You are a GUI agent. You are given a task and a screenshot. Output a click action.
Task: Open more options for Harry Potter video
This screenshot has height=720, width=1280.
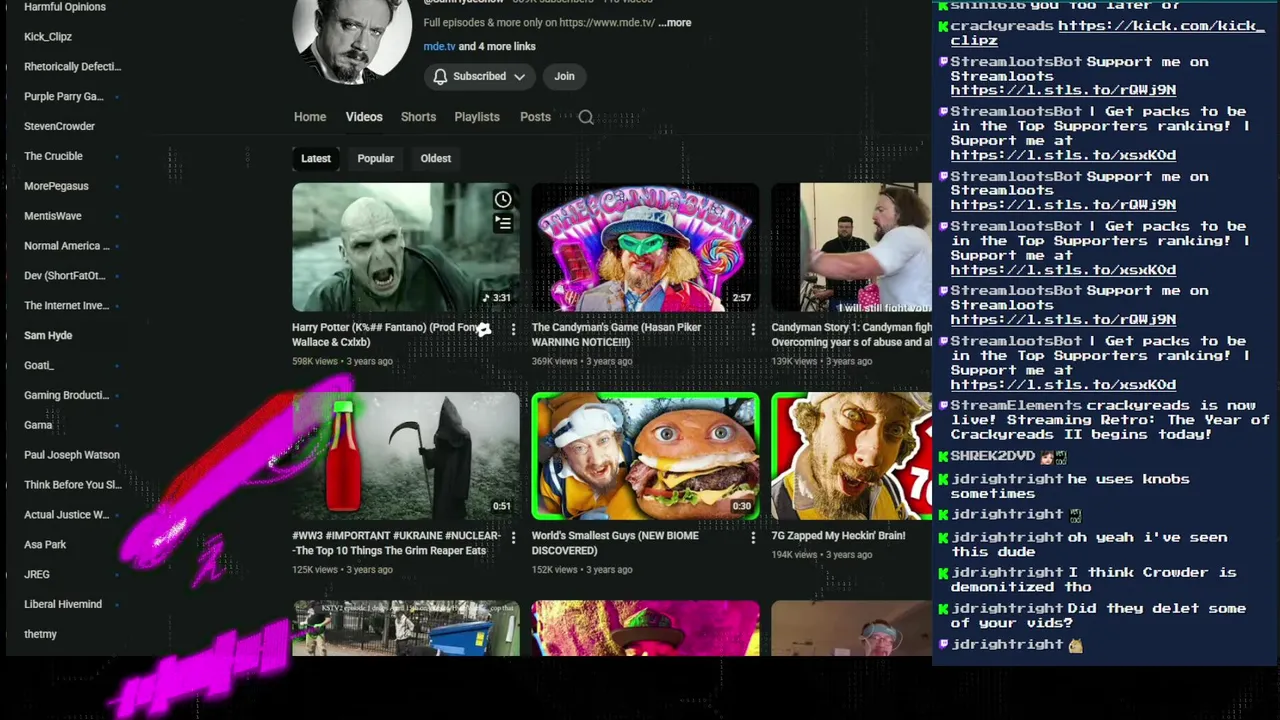513,329
